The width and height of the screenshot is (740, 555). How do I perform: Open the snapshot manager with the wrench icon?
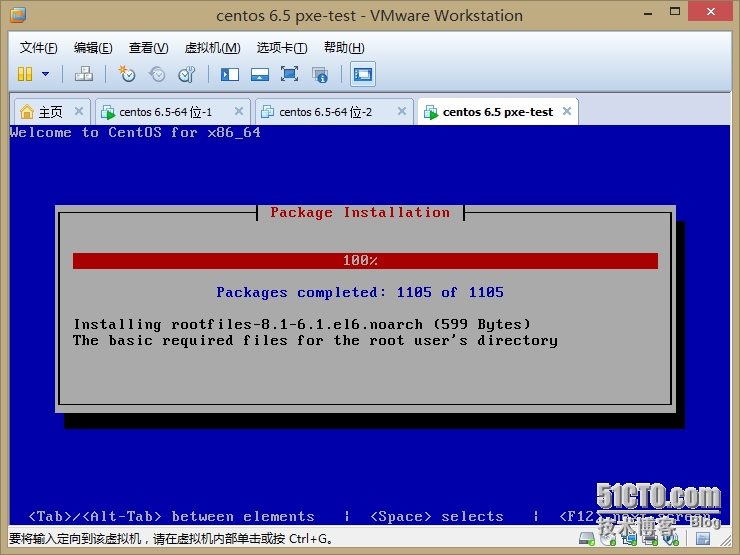(187, 74)
